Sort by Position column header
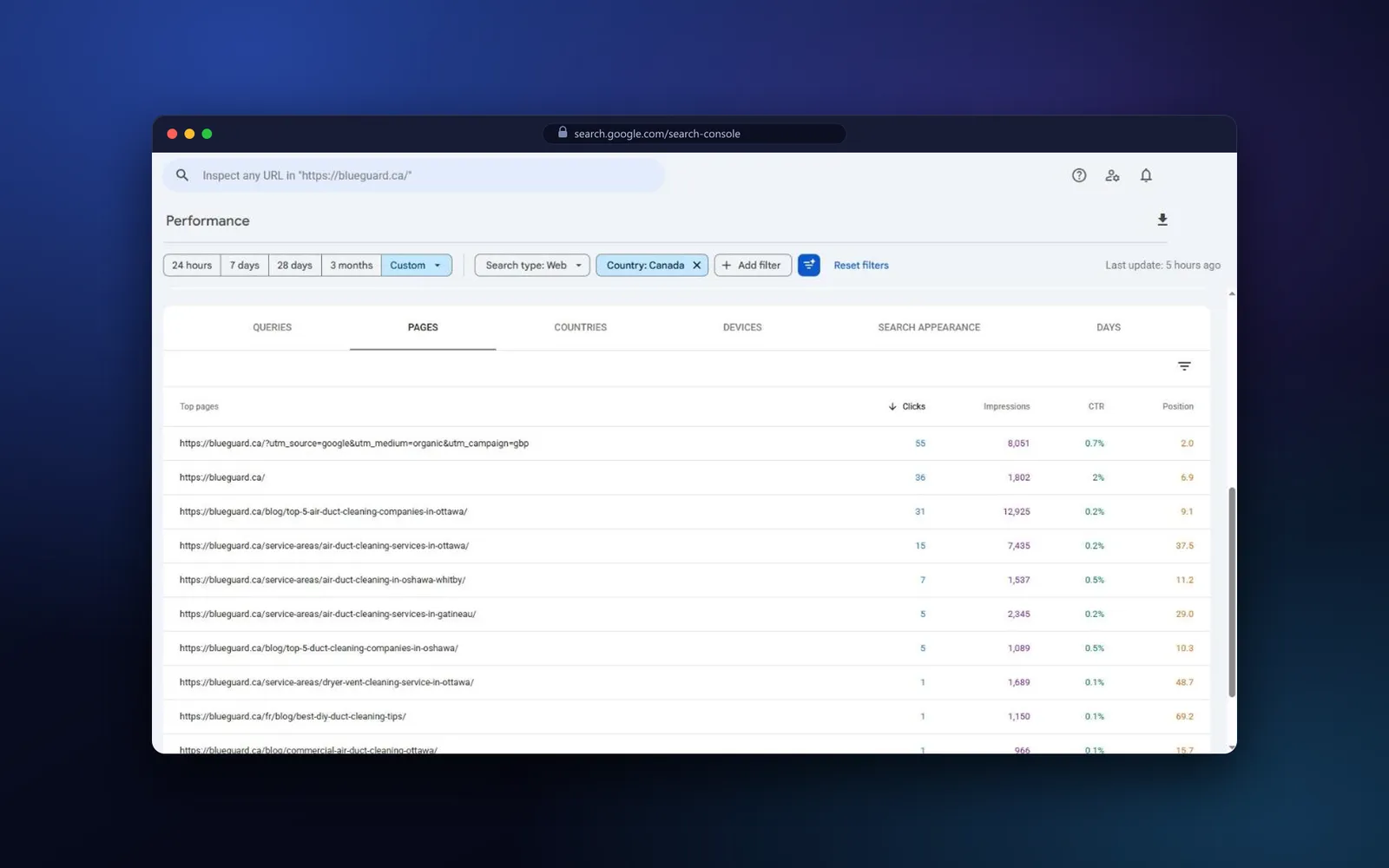 (1178, 406)
